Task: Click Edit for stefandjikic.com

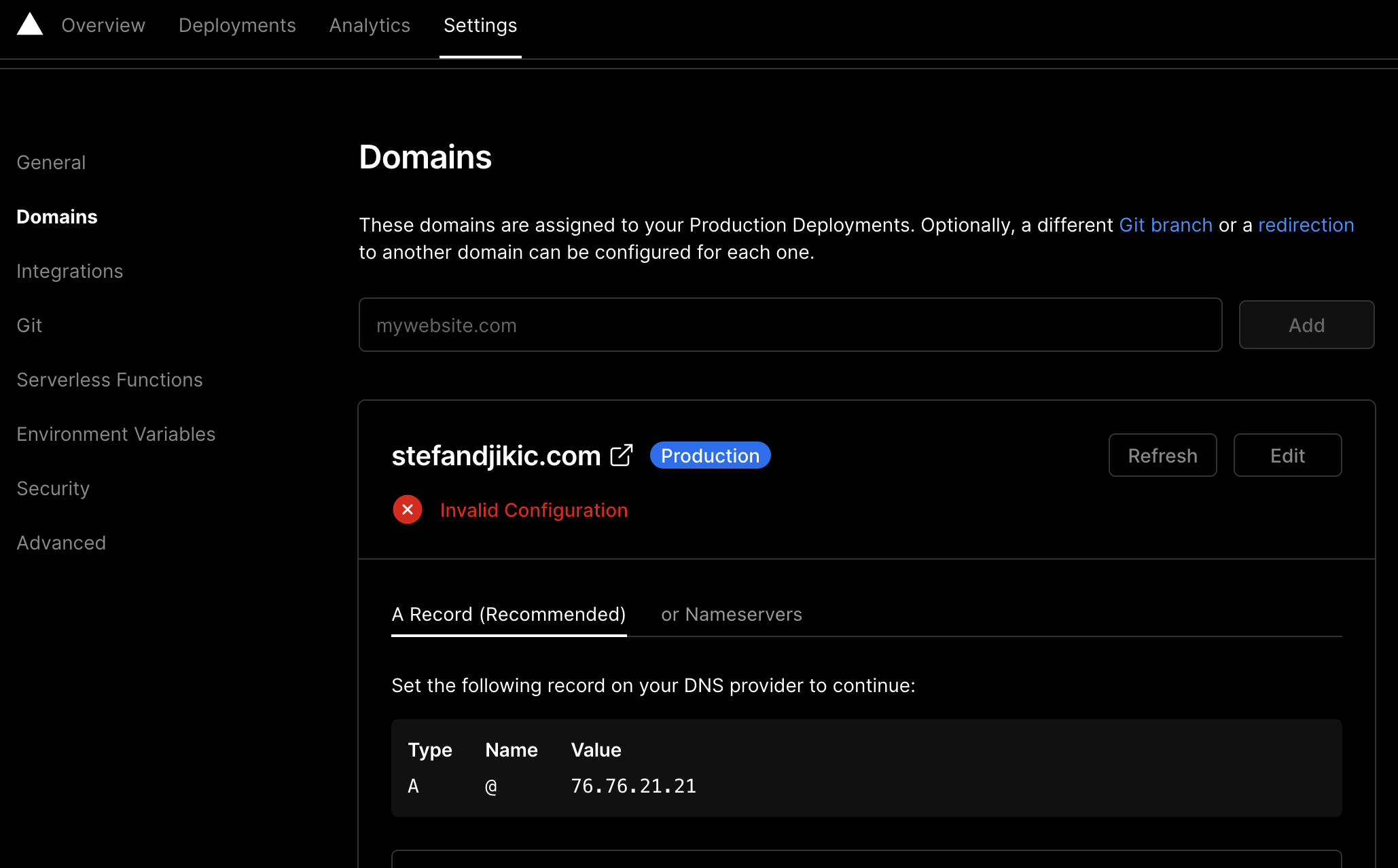Action: click(x=1287, y=455)
